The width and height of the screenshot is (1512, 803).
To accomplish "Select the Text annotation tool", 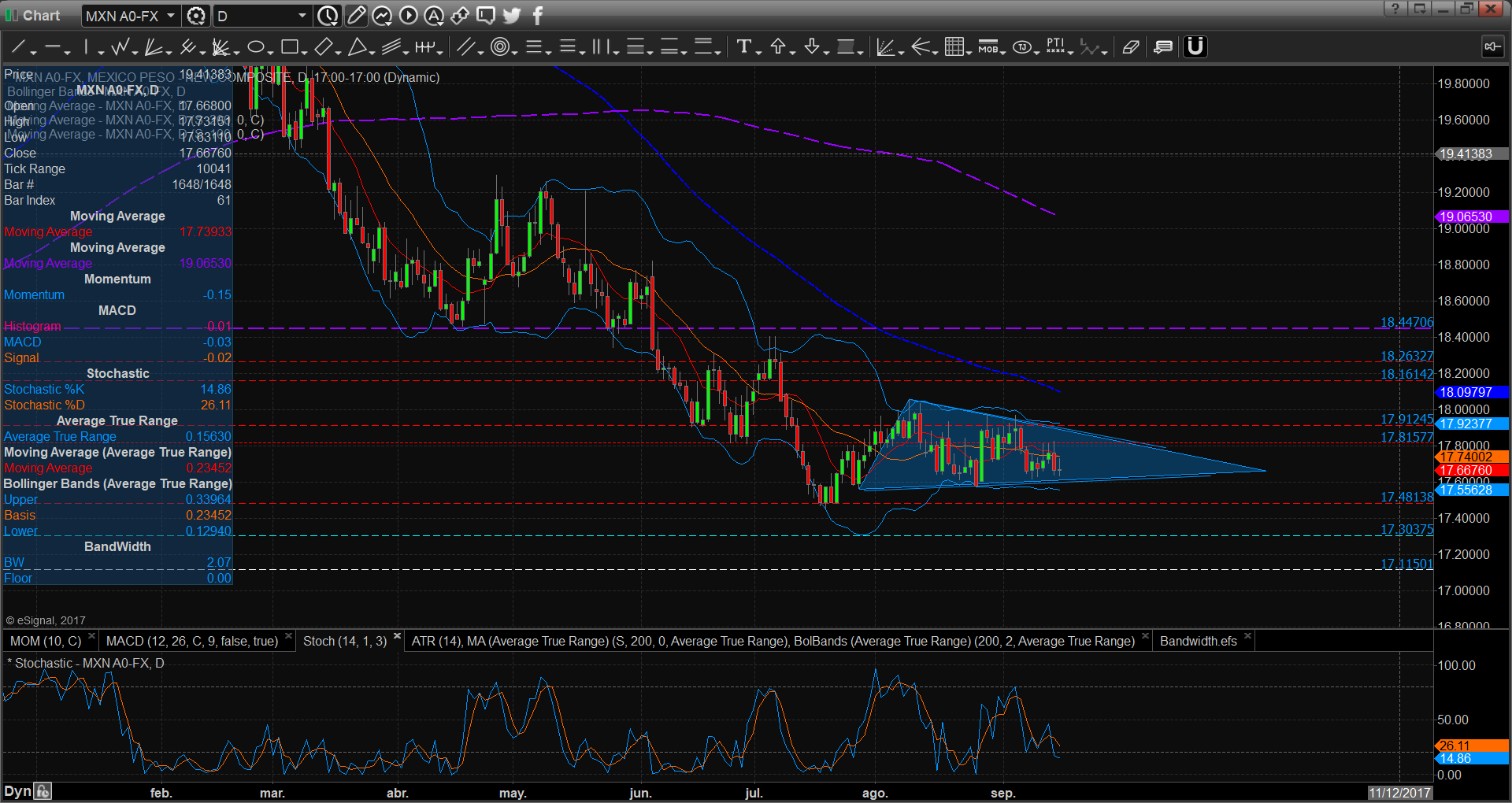I will [x=743, y=47].
